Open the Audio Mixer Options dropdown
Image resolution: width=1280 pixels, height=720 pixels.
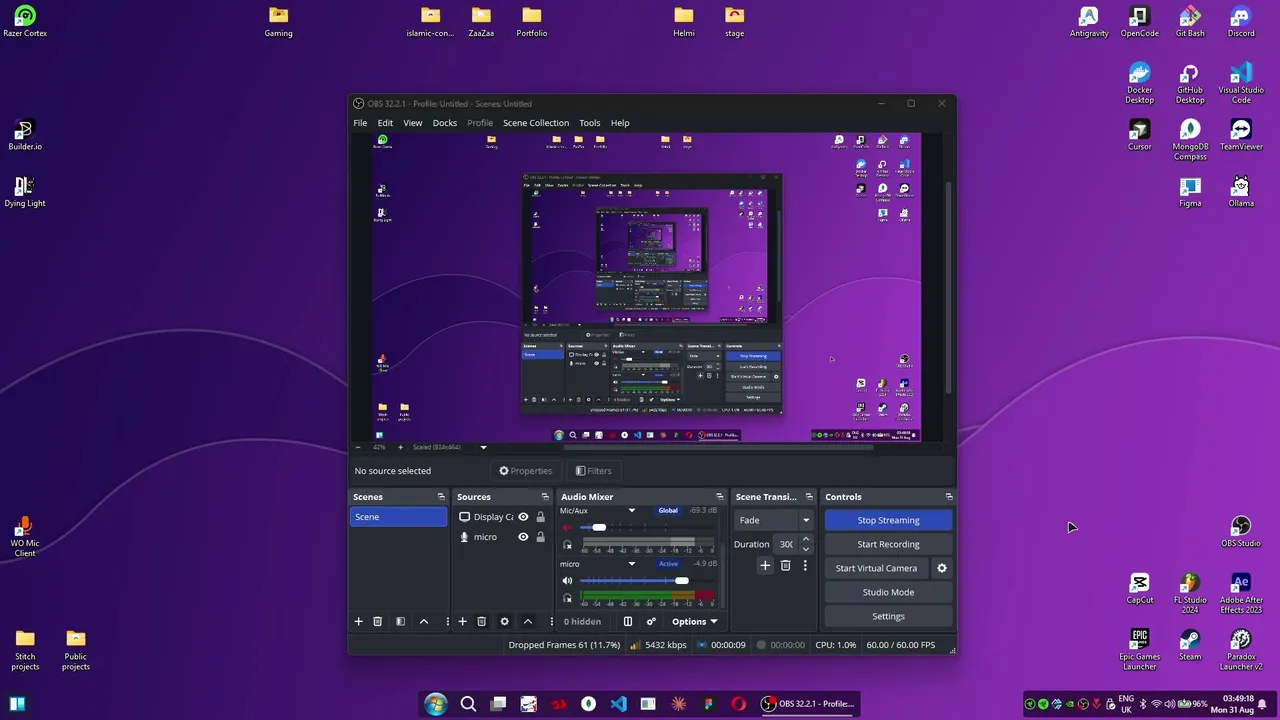tap(694, 622)
